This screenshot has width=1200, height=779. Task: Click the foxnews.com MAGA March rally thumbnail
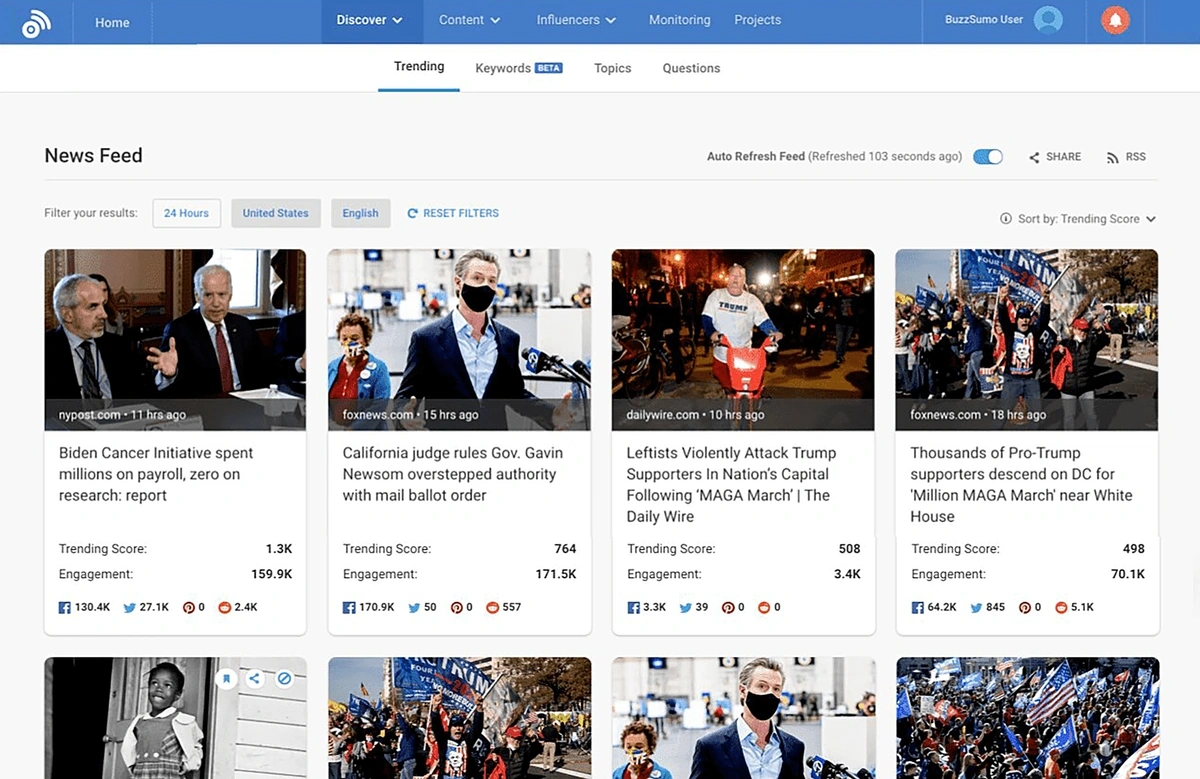coord(1027,340)
